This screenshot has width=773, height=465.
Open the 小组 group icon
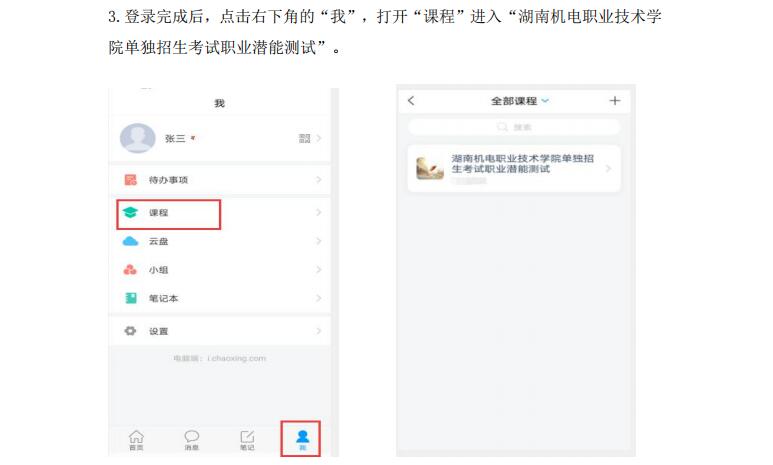click(130, 270)
